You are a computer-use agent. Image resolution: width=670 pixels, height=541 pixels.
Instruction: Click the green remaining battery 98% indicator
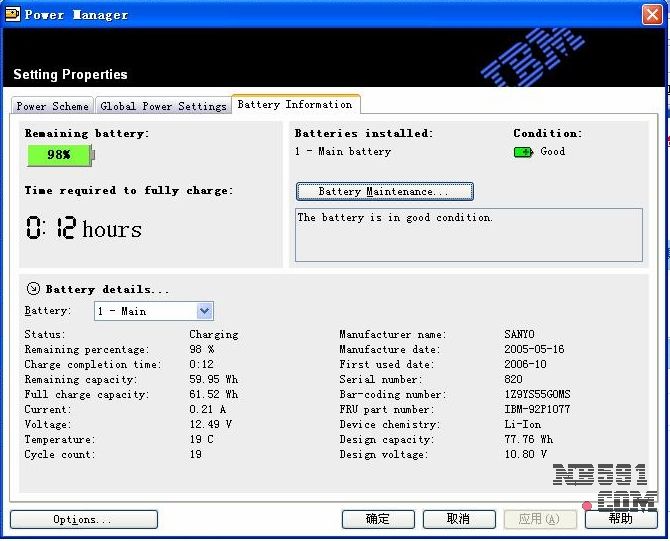[x=59, y=155]
